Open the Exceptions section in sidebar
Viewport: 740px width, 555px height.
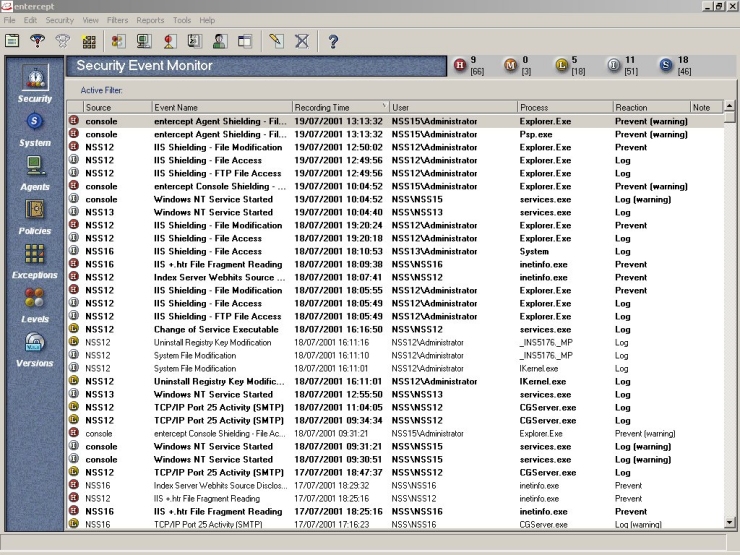[x=34, y=261]
